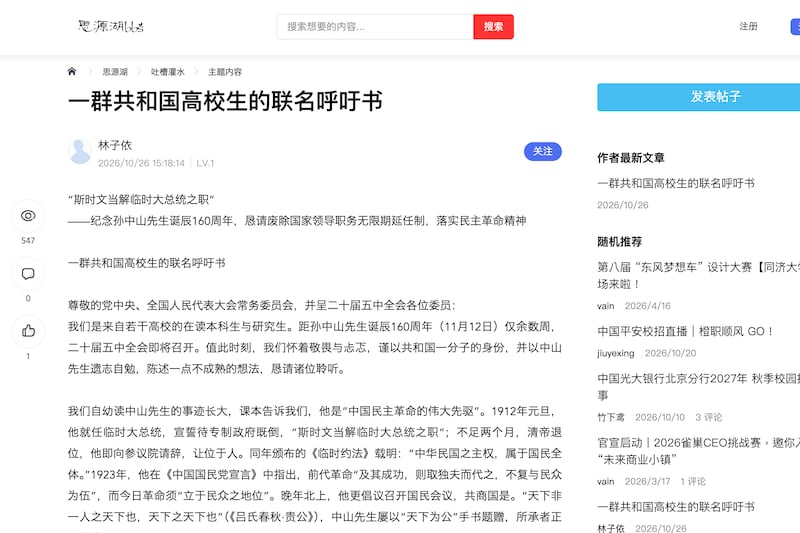The width and height of the screenshot is (800, 533).
Task: Open 一群共和国高校生的联名呼吁书 in random recommendations
Action: (x=676, y=506)
